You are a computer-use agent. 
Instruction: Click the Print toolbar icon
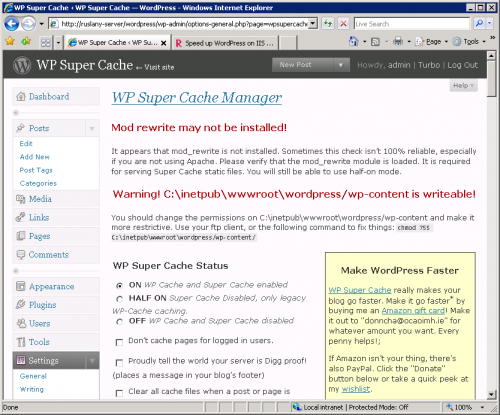click(x=398, y=41)
